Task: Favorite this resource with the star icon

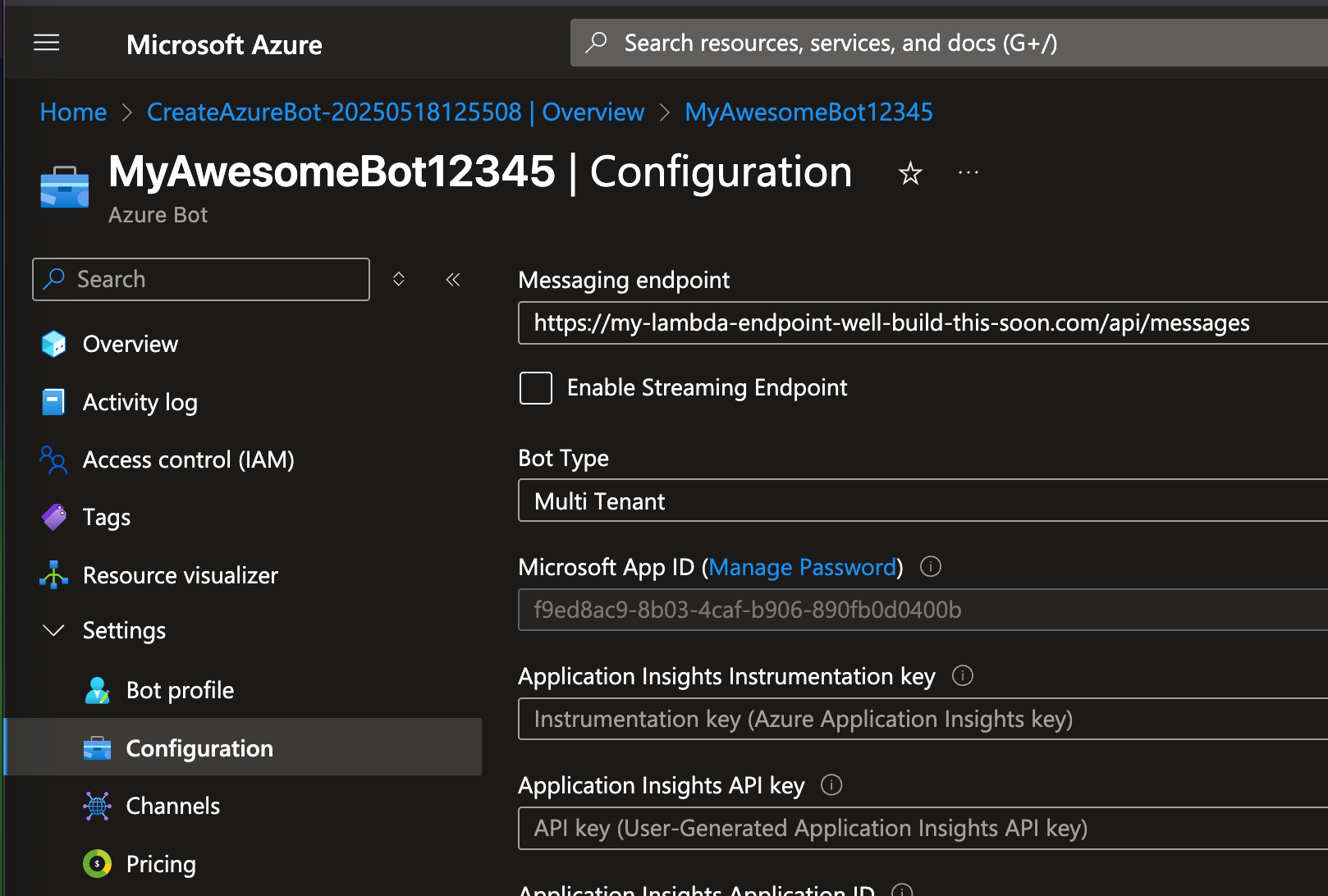Action: click(x=909, y=173)
